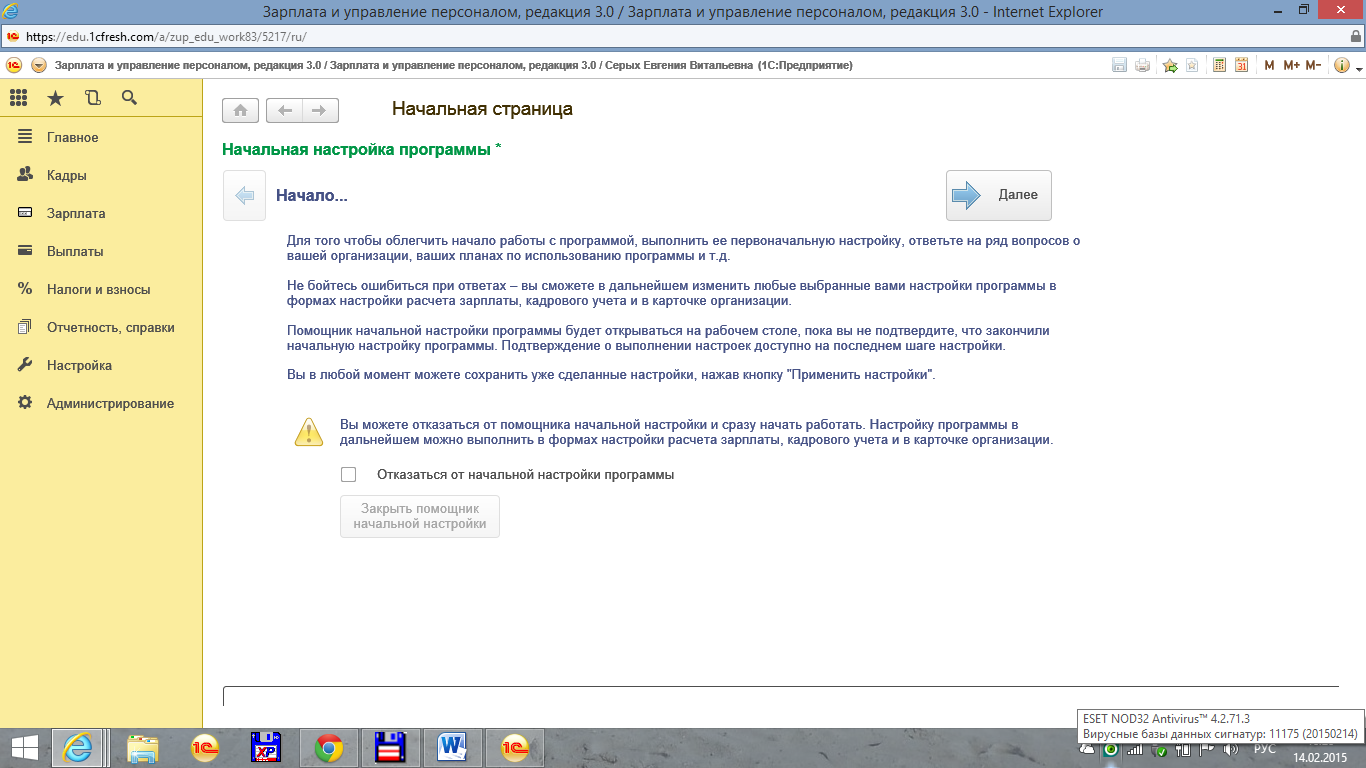
Task: Open the calendar toolbar icon
Action: click(x=1241, y=65)
